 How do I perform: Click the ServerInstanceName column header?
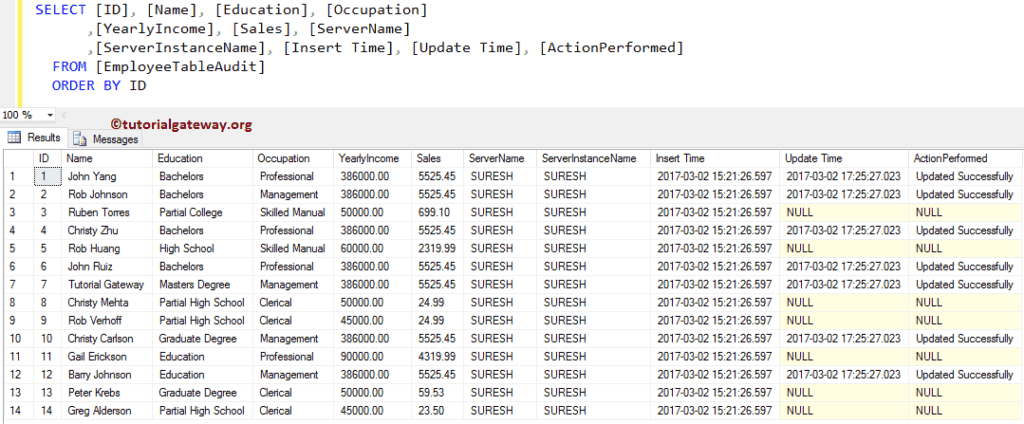tap(594, 158)
